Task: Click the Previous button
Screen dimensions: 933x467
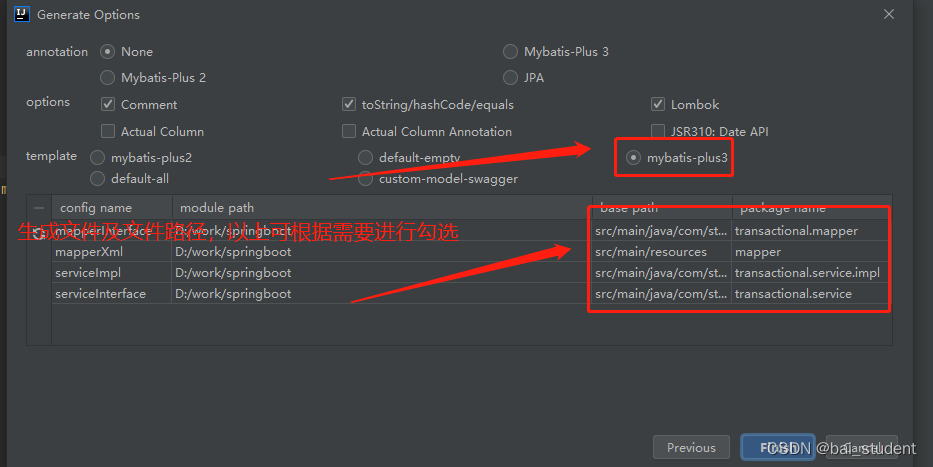Action: click(x=691, y=447)
